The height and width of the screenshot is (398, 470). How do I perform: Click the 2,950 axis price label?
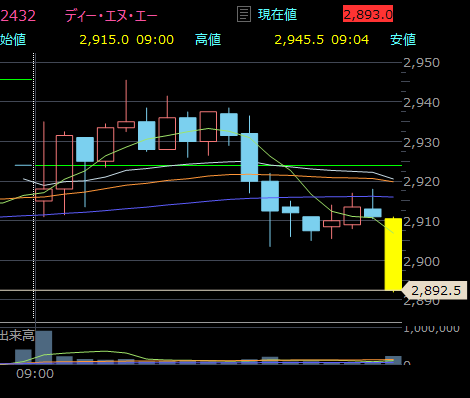[x=422, y=63]
